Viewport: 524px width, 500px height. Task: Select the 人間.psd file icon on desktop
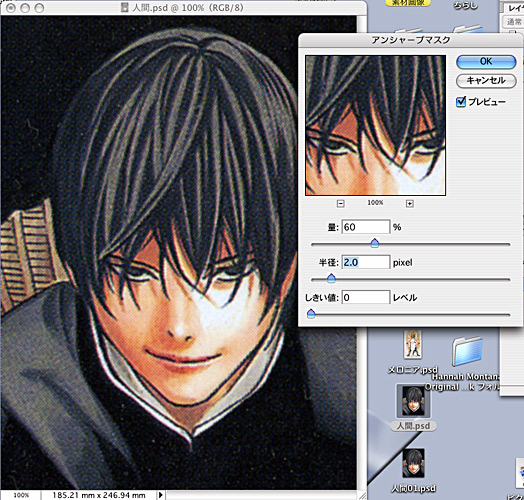point(413,401)
